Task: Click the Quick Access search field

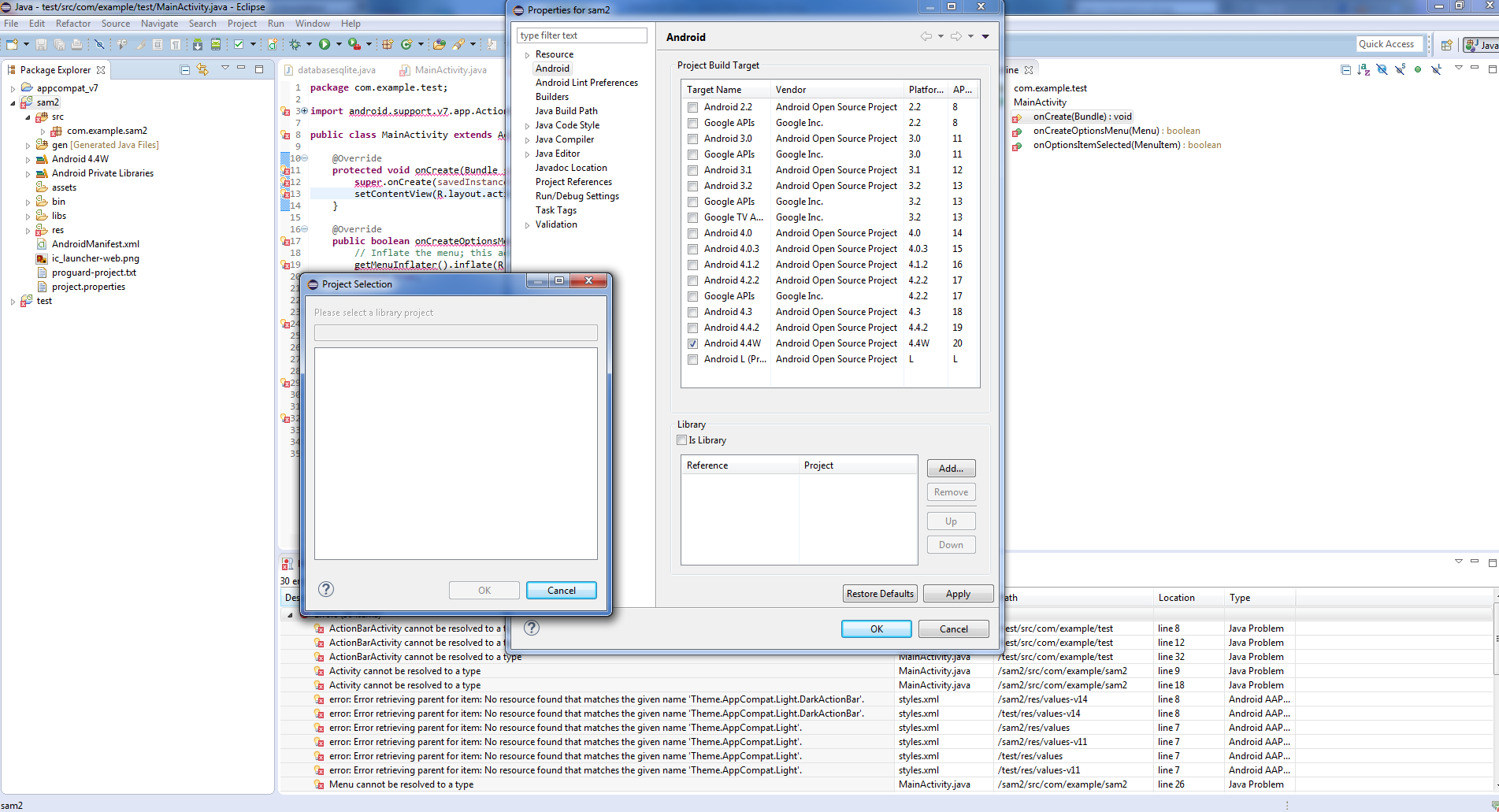Action: (x=1390, y=44)
